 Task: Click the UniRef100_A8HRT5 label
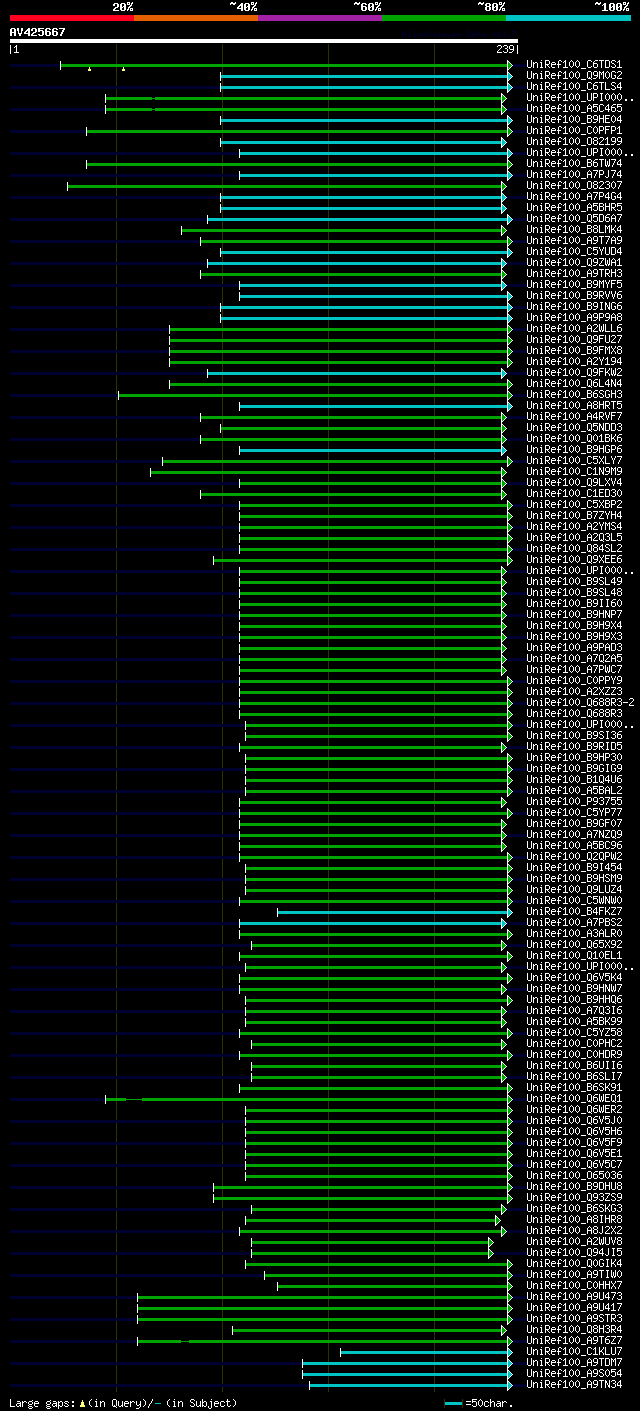point(573,405)
